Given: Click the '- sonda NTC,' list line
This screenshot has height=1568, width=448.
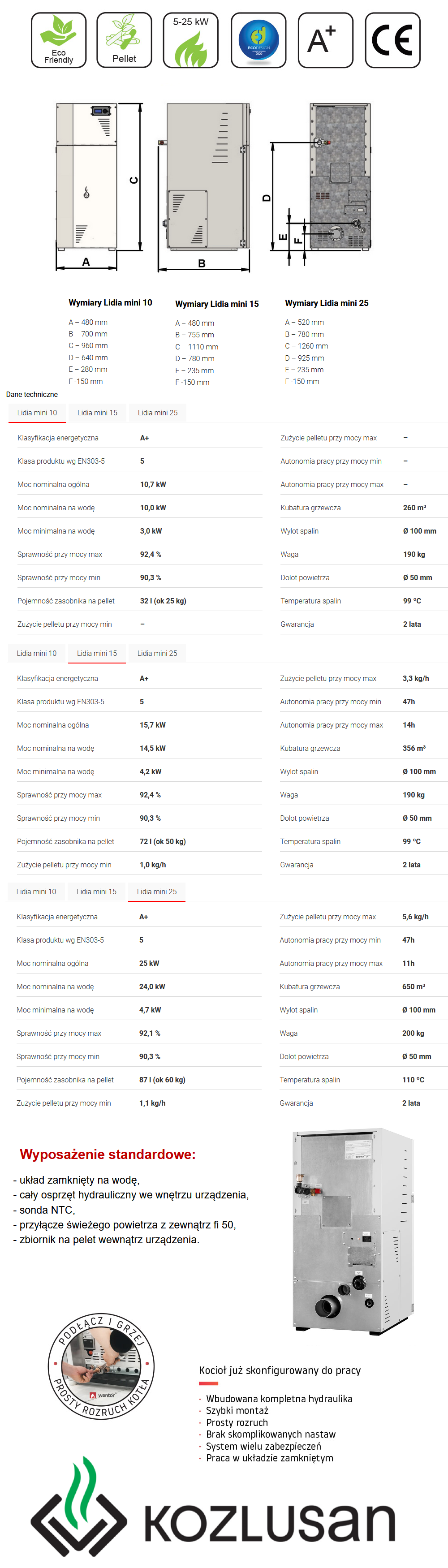Looking at the screenshot, I should point(44,1210).
